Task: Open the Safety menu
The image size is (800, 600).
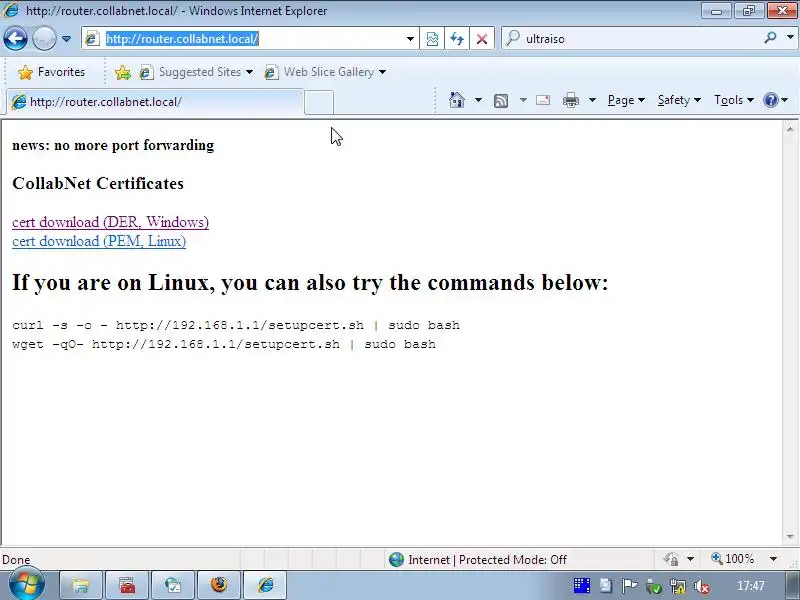Action: coord(679,100)
